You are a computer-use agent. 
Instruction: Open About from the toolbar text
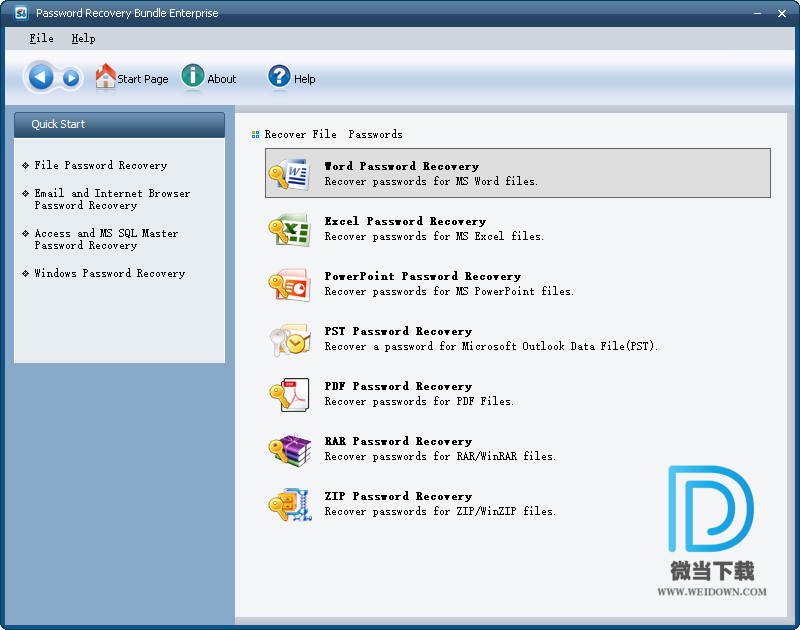[x=221, y=79]
